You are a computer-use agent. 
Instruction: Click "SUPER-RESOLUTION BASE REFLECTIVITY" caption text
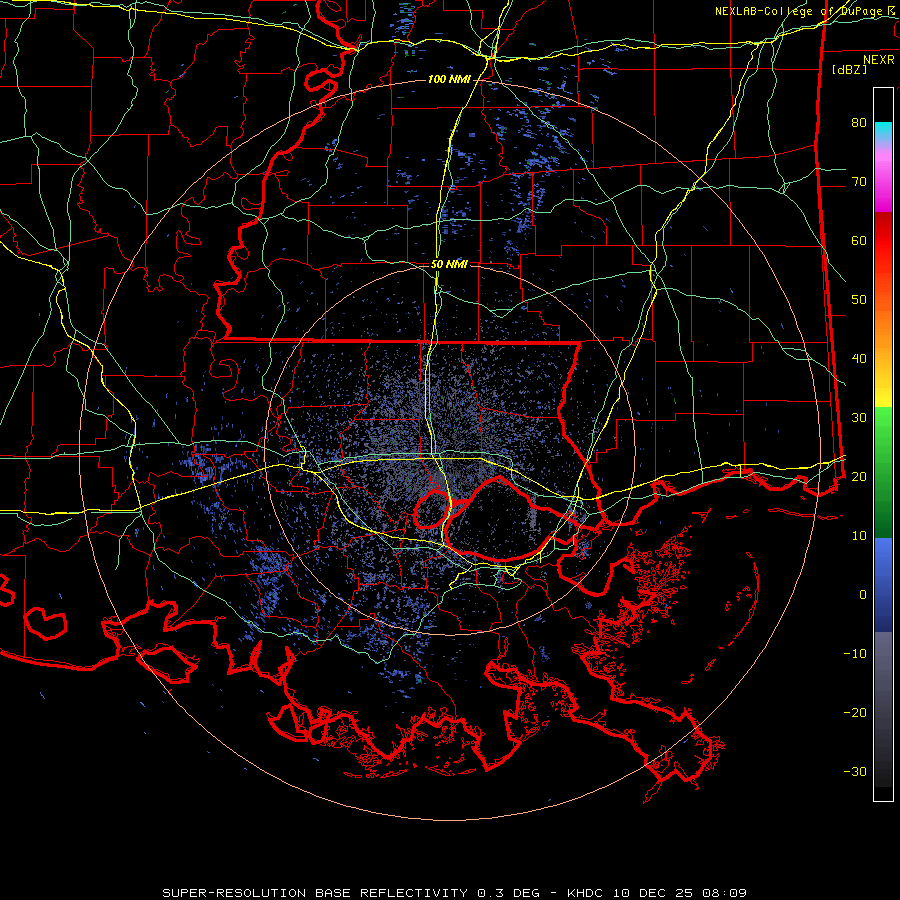click(x=315, y=893)
